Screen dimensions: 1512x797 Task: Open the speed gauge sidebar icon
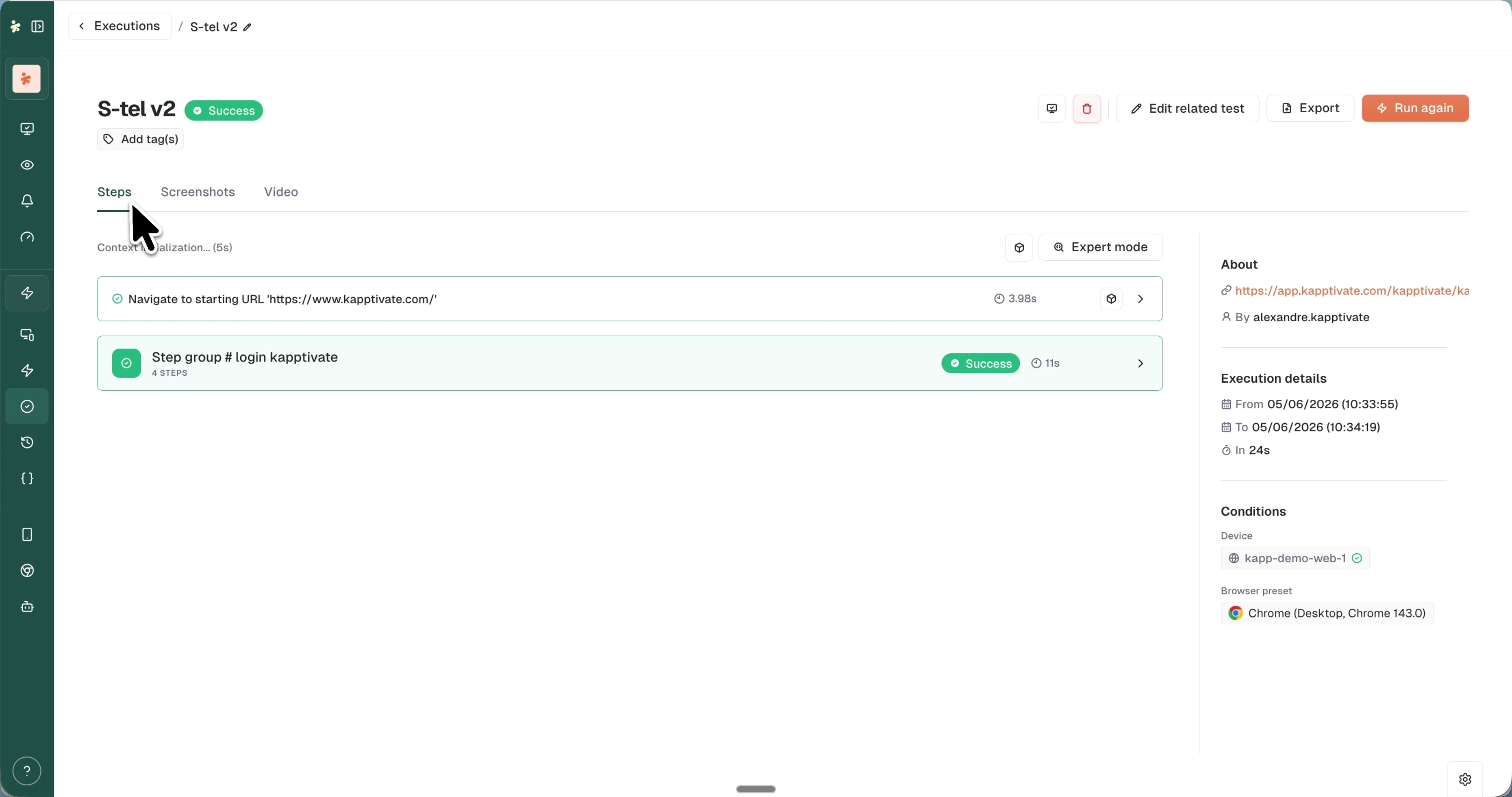27,238
